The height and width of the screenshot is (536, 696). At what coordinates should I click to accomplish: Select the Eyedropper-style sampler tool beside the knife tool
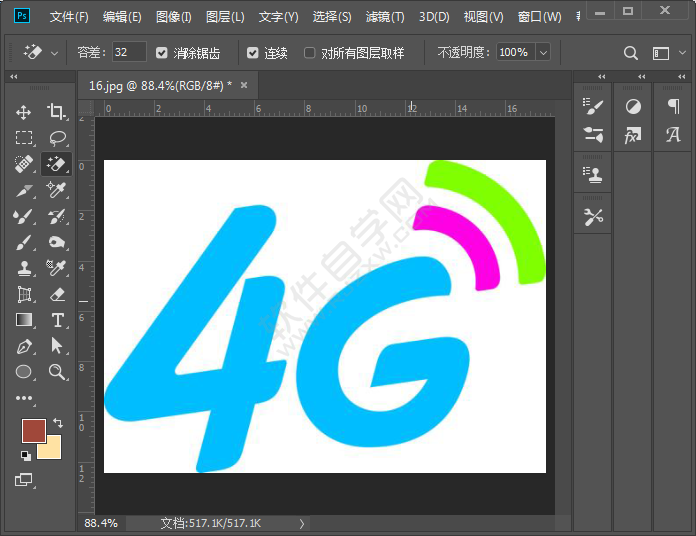pos(56,190)
